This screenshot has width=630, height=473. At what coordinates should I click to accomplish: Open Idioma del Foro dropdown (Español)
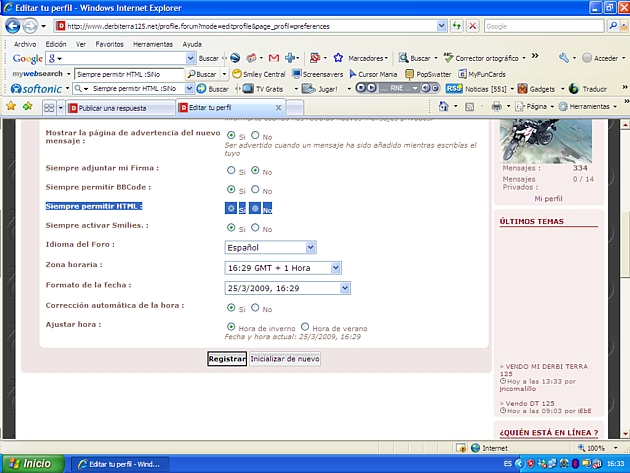click(x=270, y=247)
